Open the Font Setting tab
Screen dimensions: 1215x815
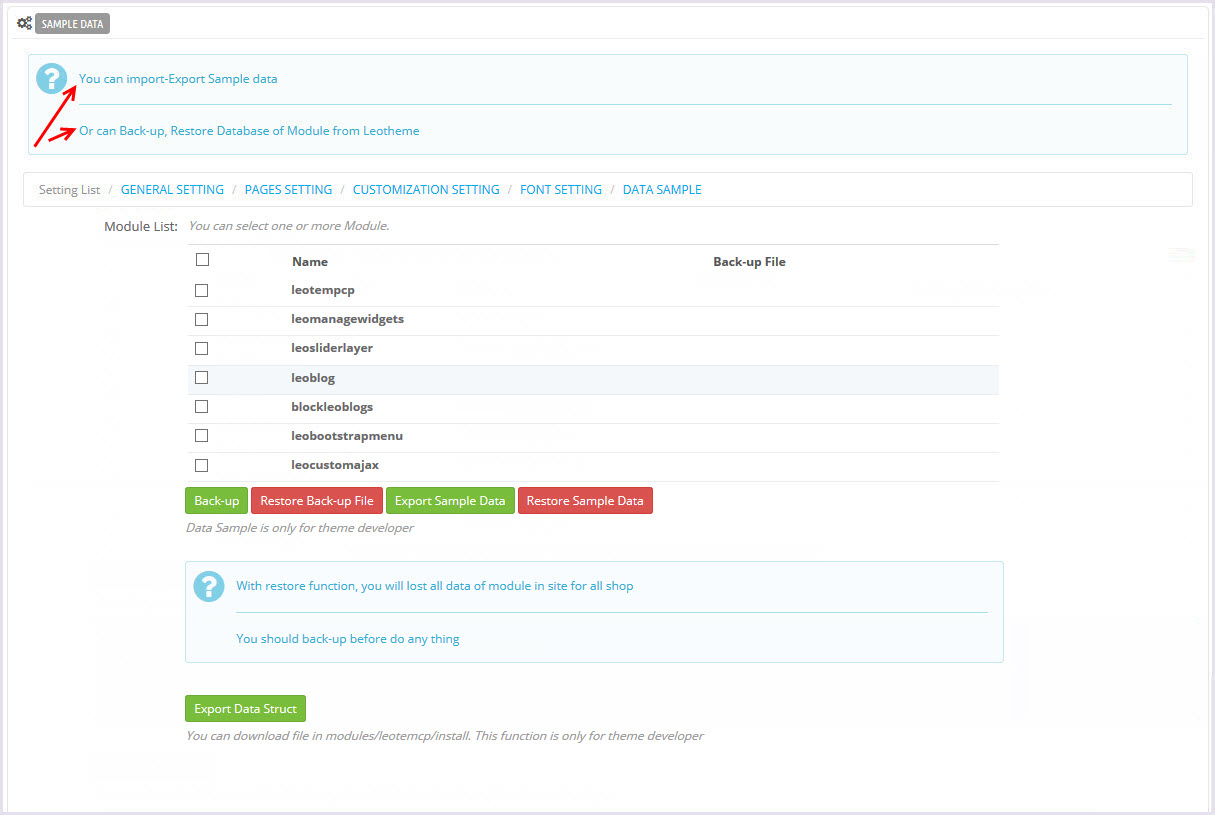point(561,190)
